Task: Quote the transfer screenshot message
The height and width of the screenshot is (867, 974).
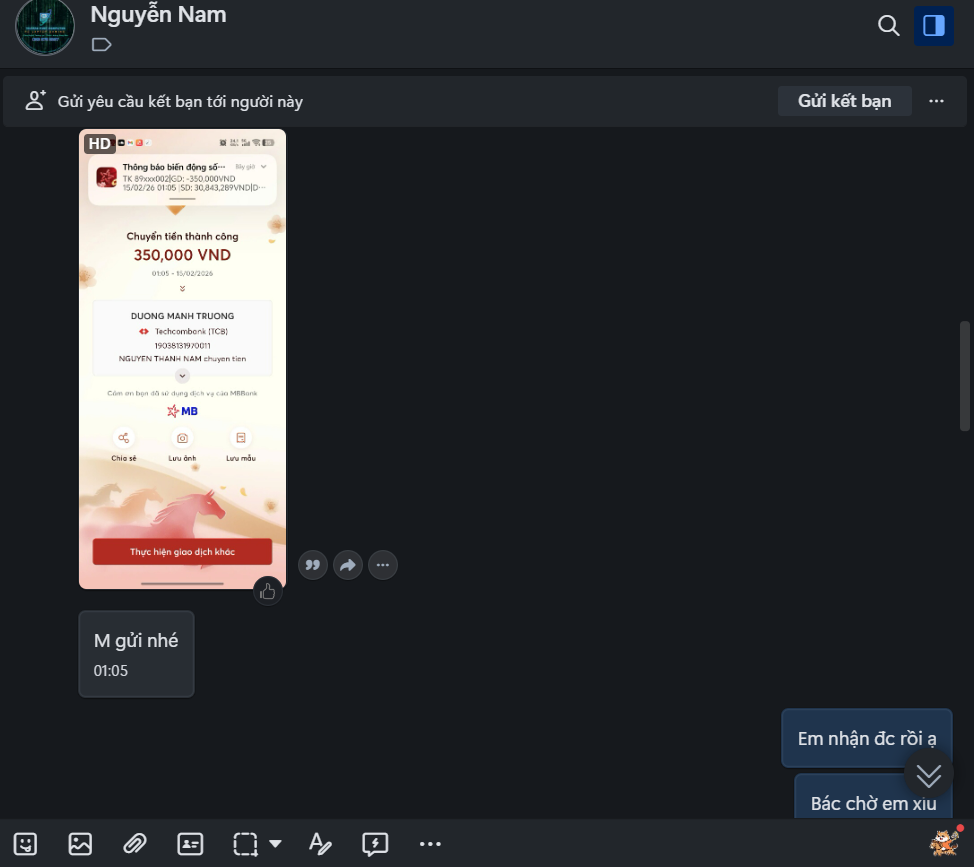Action: coord(312,565)
